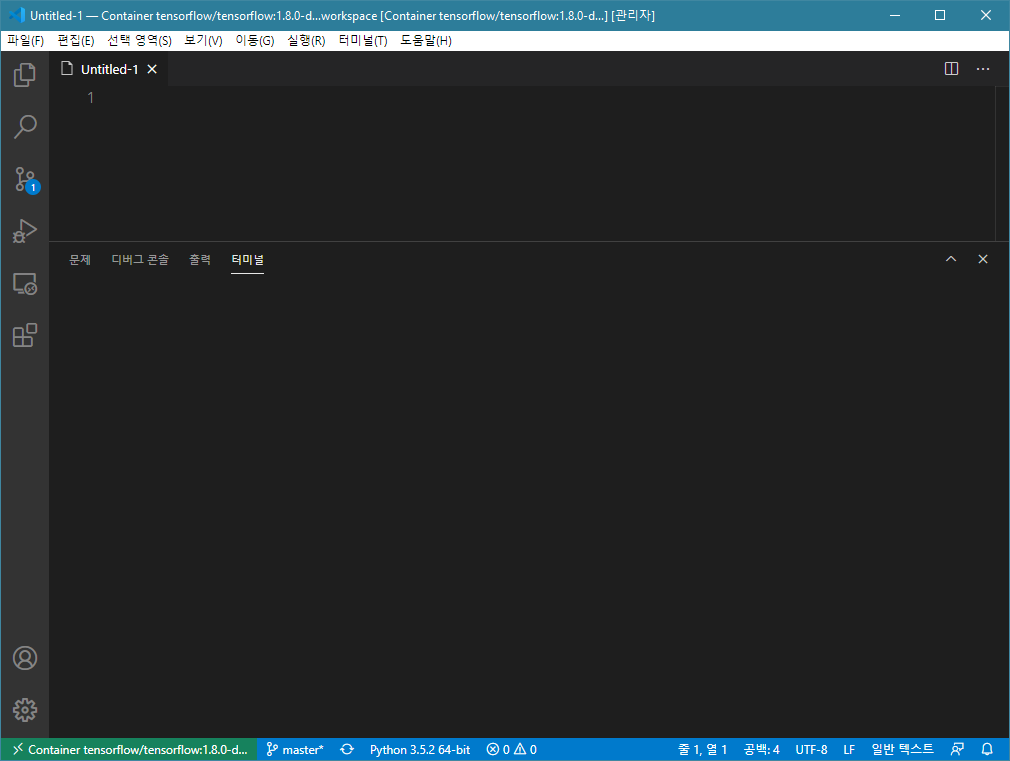The width and height of the screenshot is (1010, 761).
Task: Open problems via errors and warnings count
Action: [511, 749]
